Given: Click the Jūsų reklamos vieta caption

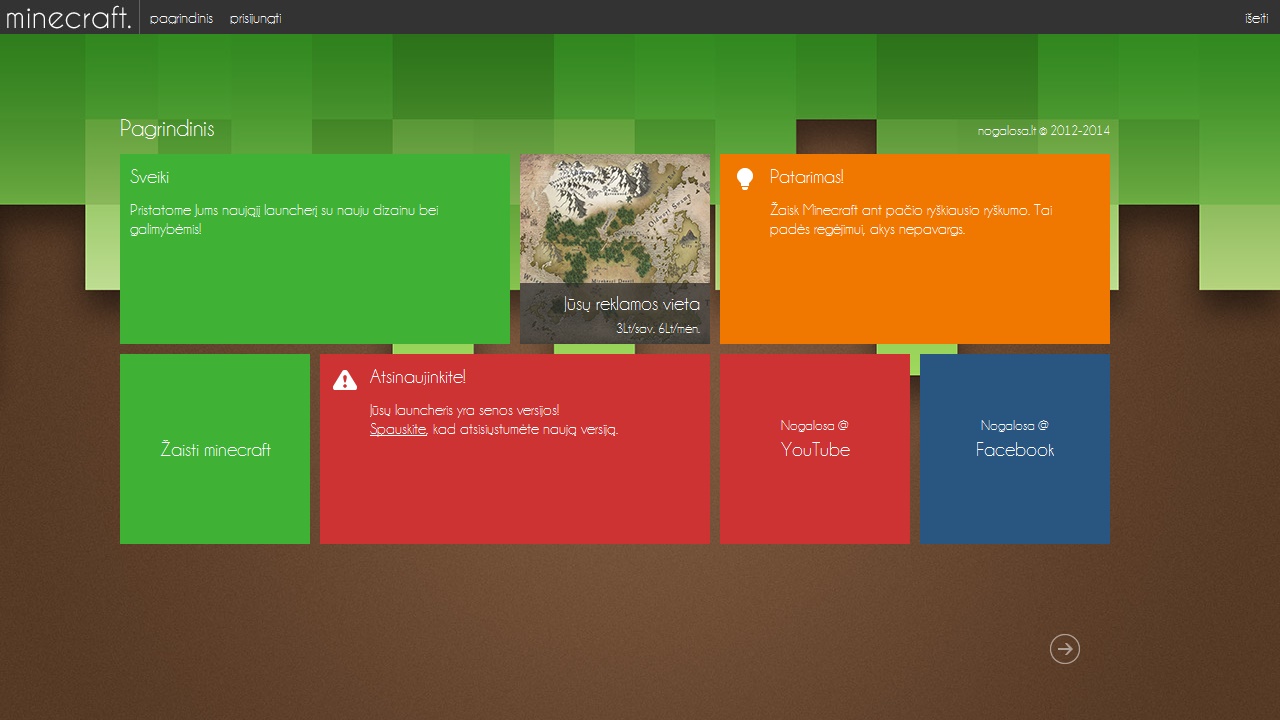Looking at the screenshot, I should pos(631,304).
